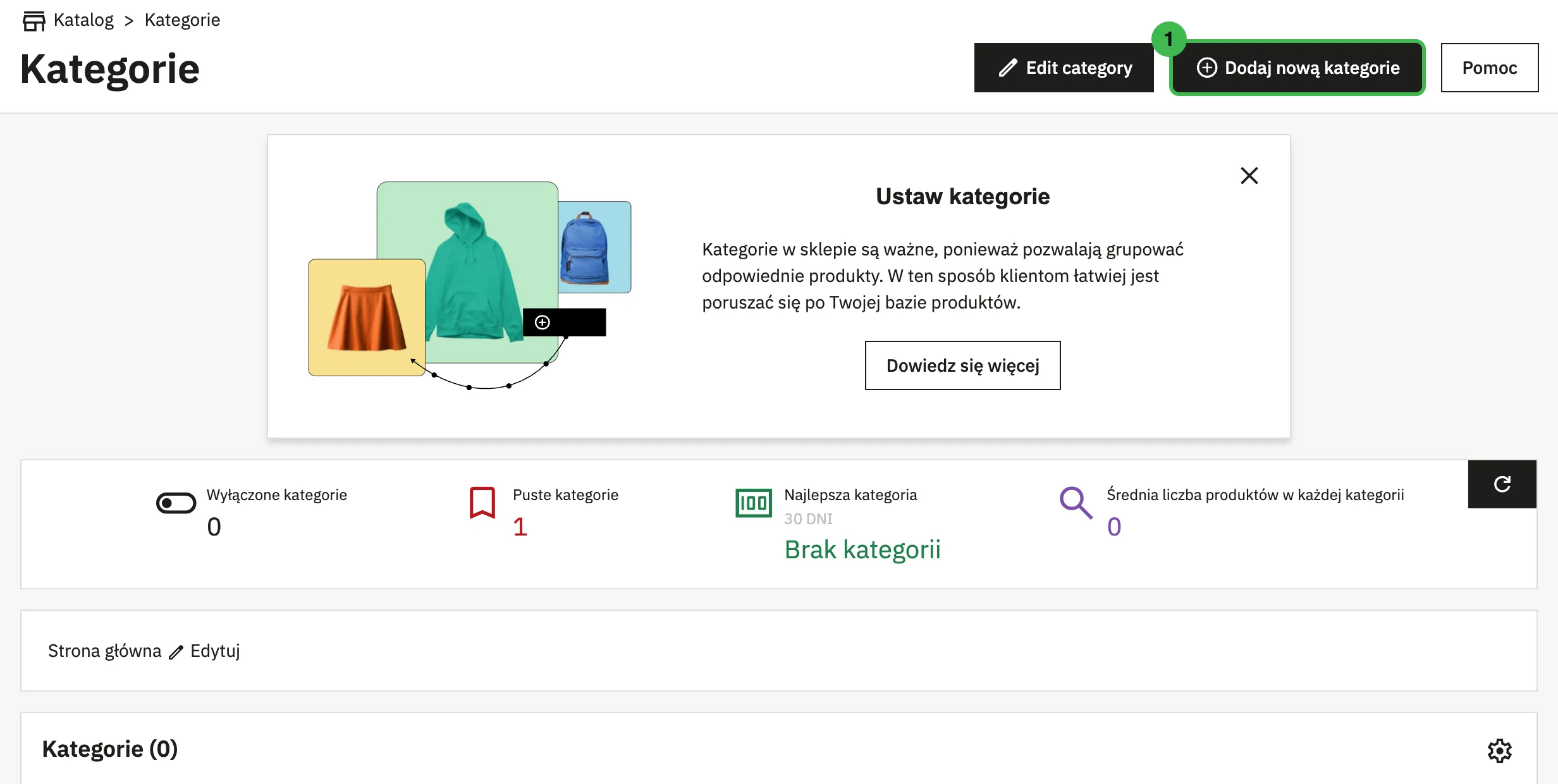Image resolution: width=1558 pixels, height=784 pixels.
Task: Click the blue backpack illustration
Action: tap(586, 248)
